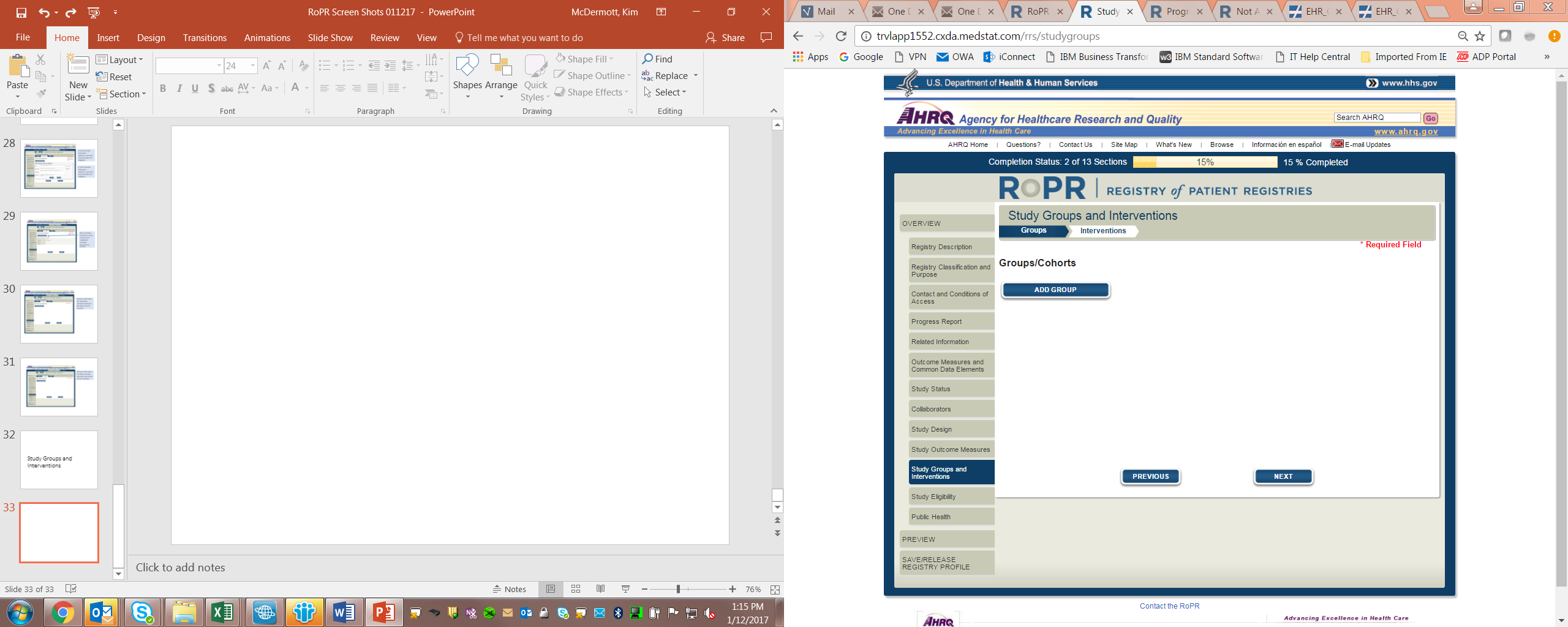Switch to Slide Sorter view

(x=576, y=589)
